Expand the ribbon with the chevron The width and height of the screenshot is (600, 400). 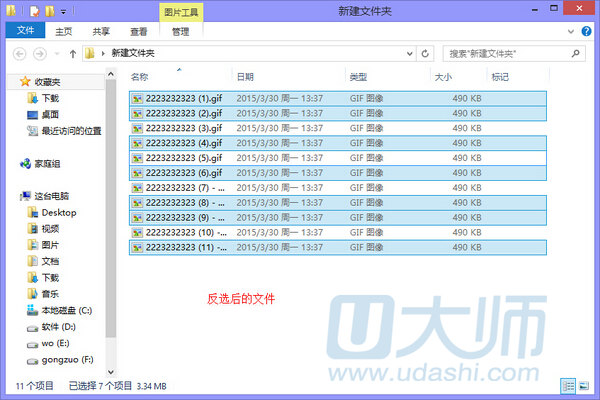(x=571, y=31)
